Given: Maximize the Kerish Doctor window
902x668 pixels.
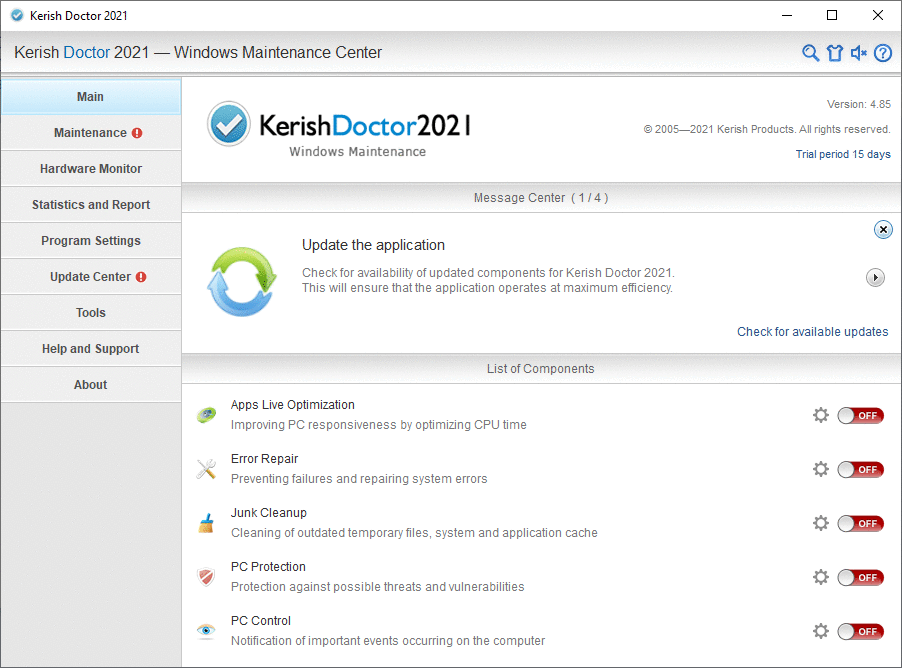Looking at the screenshot, I should pyautogui.click(x=832, y=16).
